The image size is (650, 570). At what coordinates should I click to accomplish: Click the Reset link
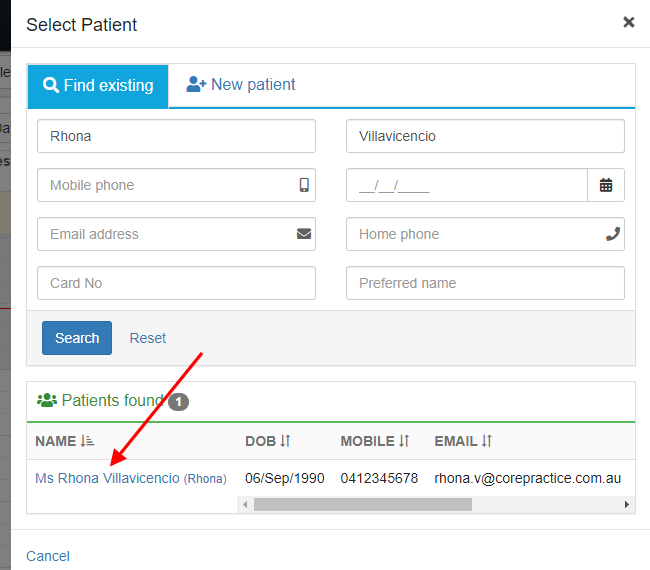(x=148, y=338)
